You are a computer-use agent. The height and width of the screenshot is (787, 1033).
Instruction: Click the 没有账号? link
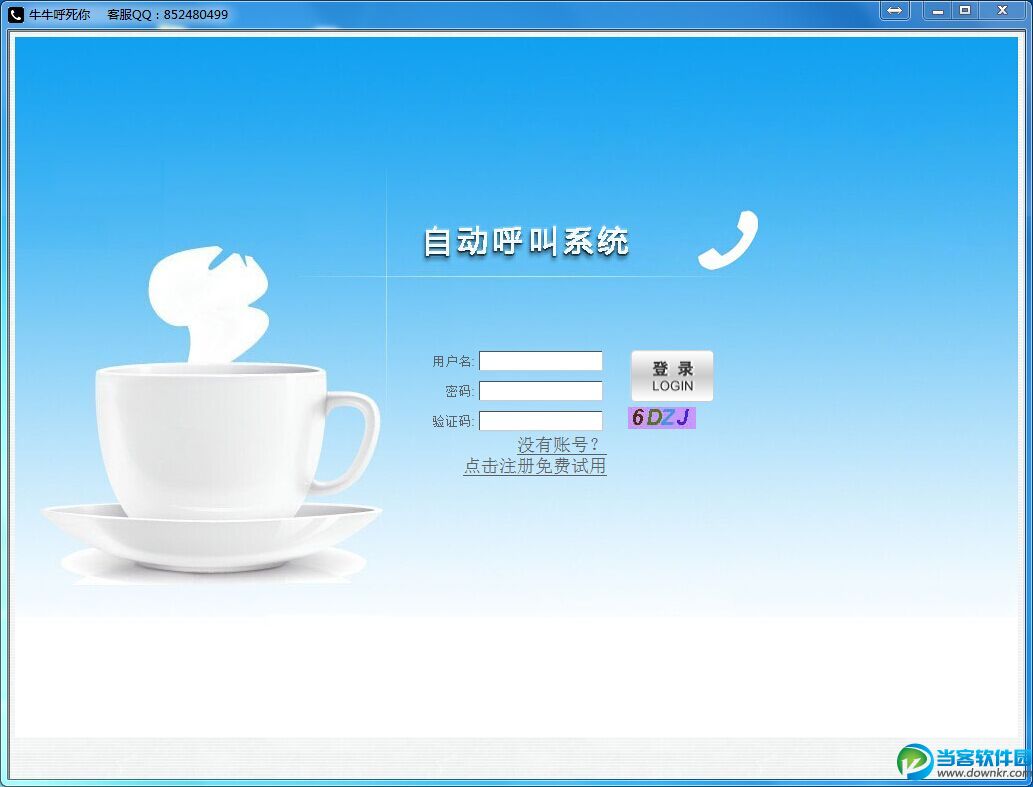[556, 444]
